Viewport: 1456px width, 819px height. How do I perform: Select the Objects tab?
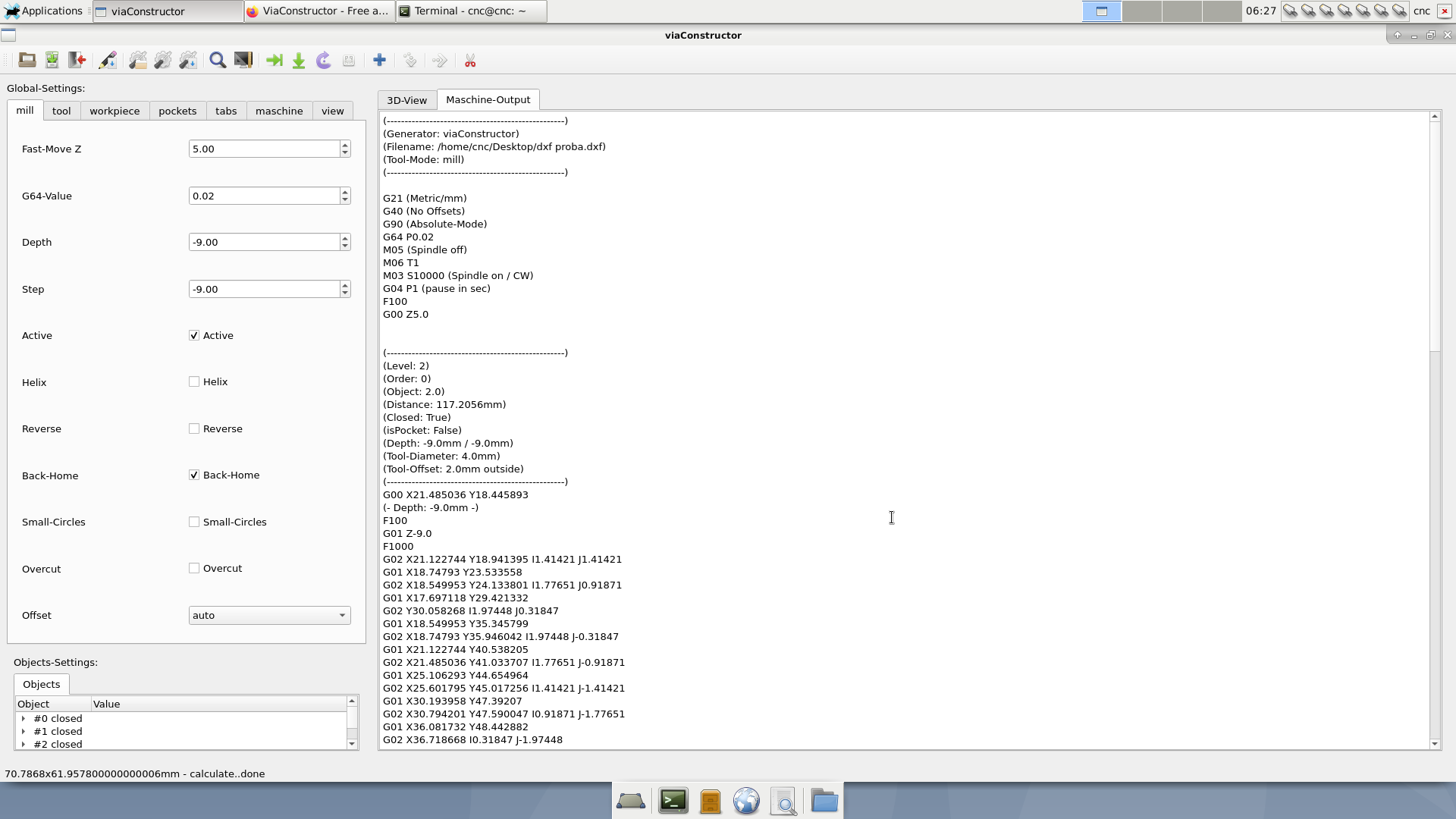42,684
